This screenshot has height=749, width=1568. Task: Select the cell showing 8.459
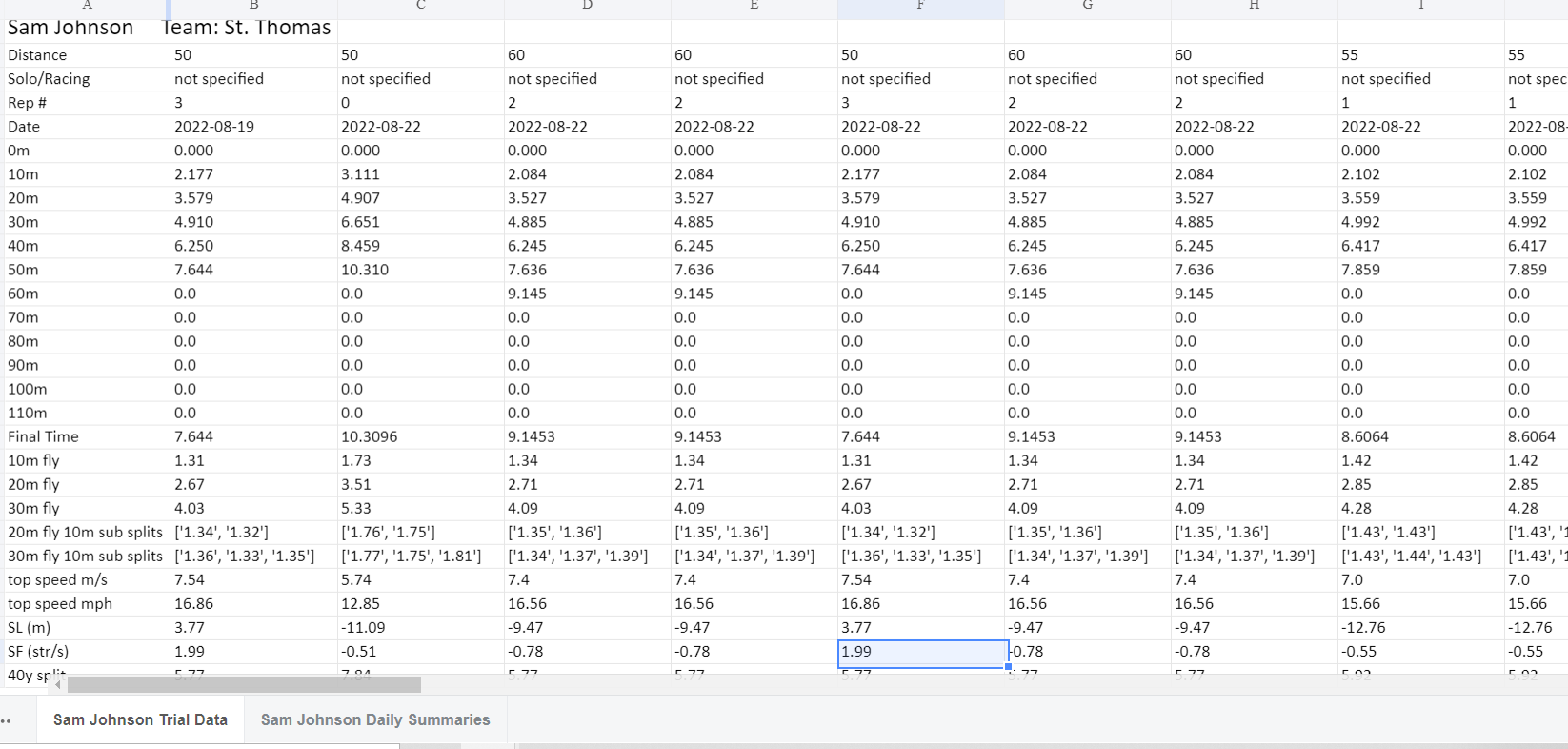pos(421,246)
